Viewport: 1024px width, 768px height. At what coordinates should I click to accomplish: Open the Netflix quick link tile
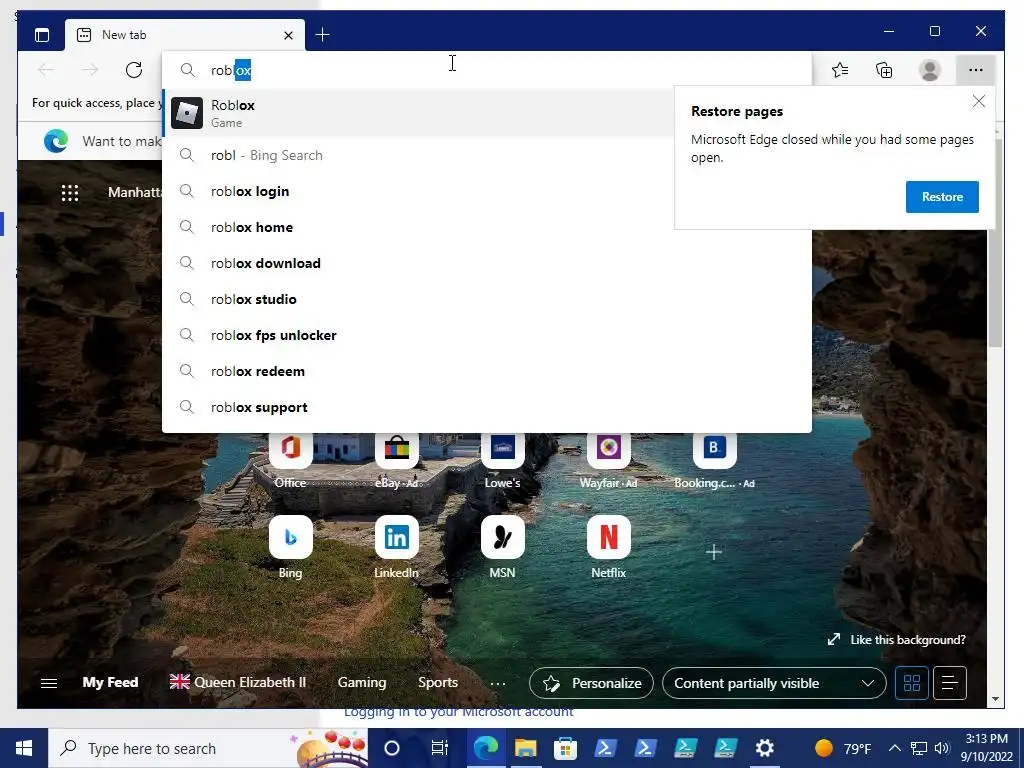coord(609,547)
